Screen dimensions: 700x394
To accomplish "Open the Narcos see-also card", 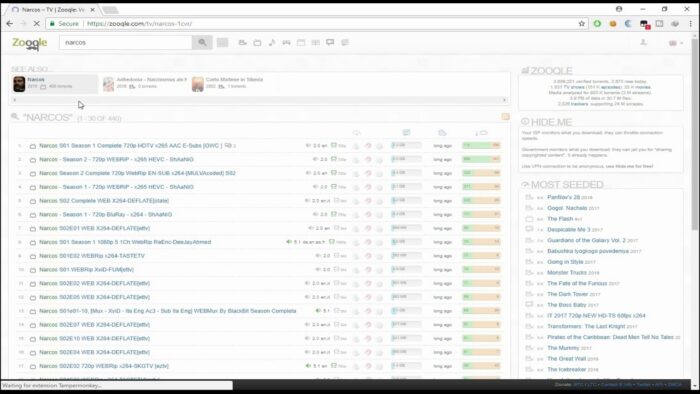I will pos(54,83).
